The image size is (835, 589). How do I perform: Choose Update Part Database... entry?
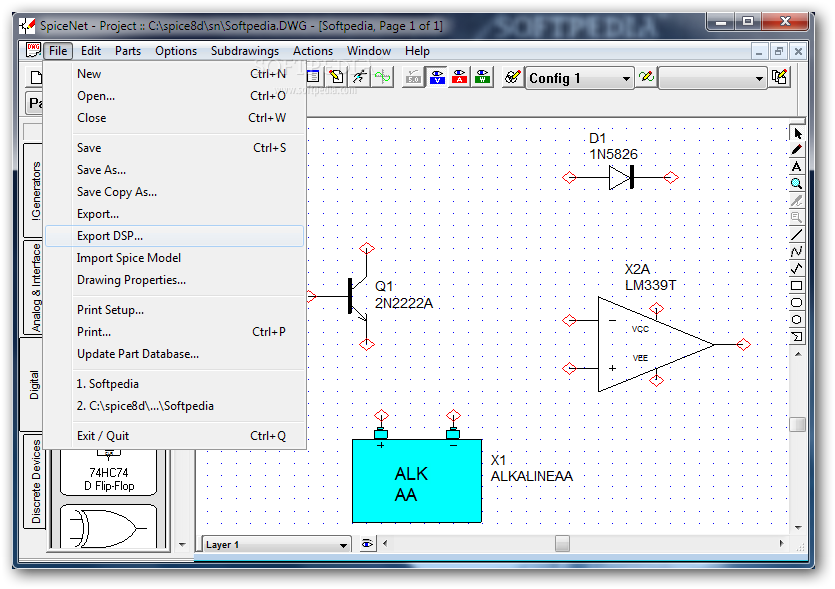pos(175,354)
